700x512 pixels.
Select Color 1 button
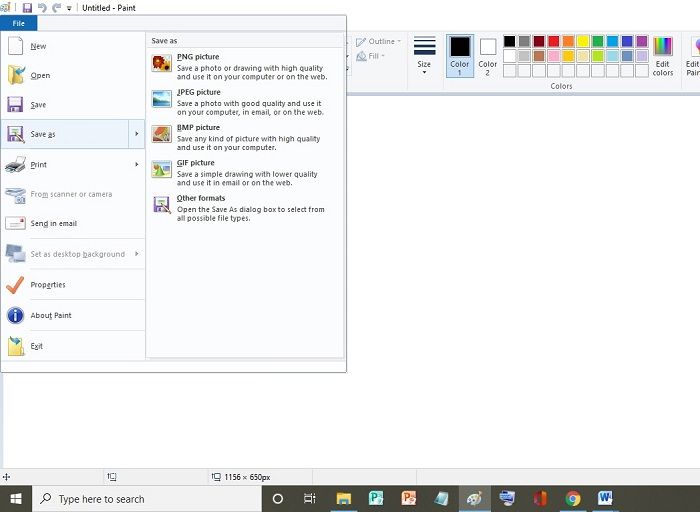460,56
